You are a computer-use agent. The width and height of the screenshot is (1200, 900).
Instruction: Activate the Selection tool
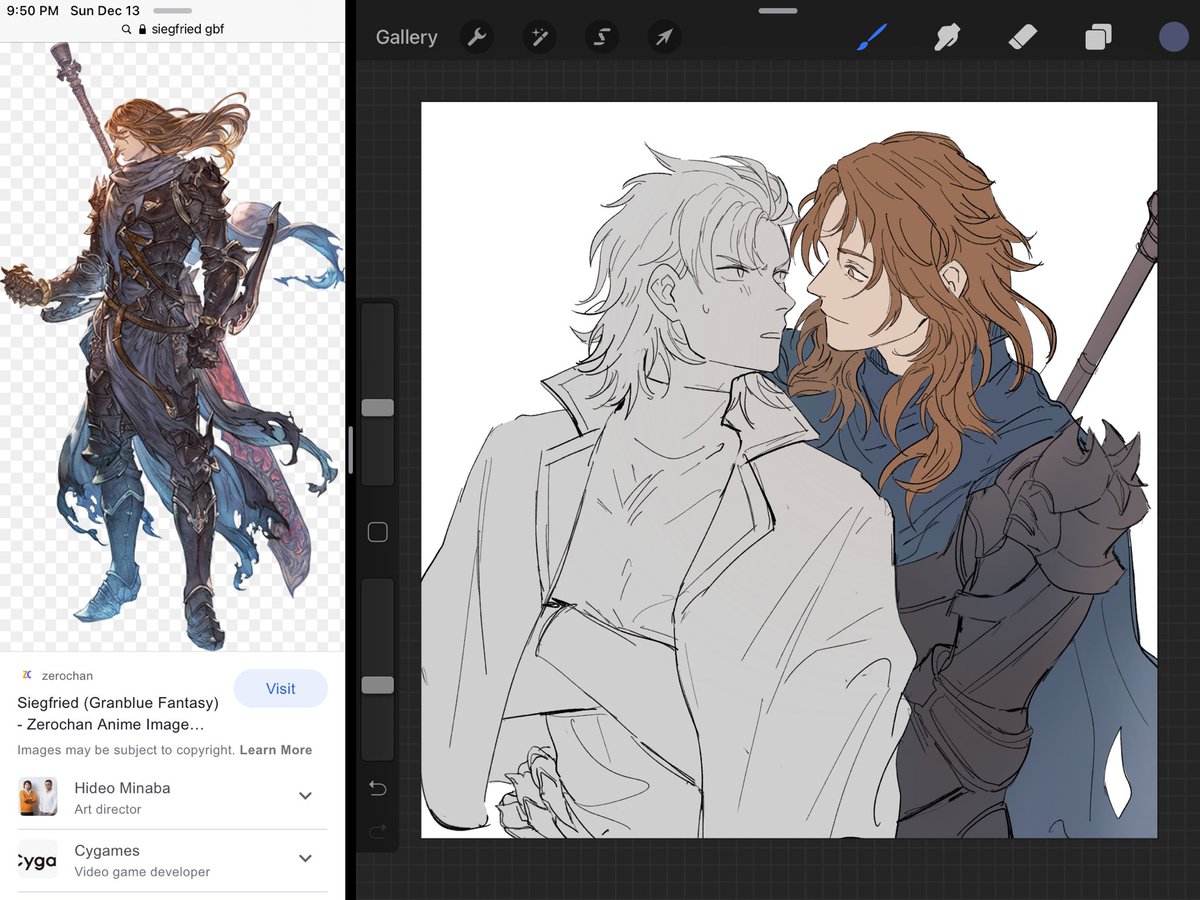[x=602, y=37]
